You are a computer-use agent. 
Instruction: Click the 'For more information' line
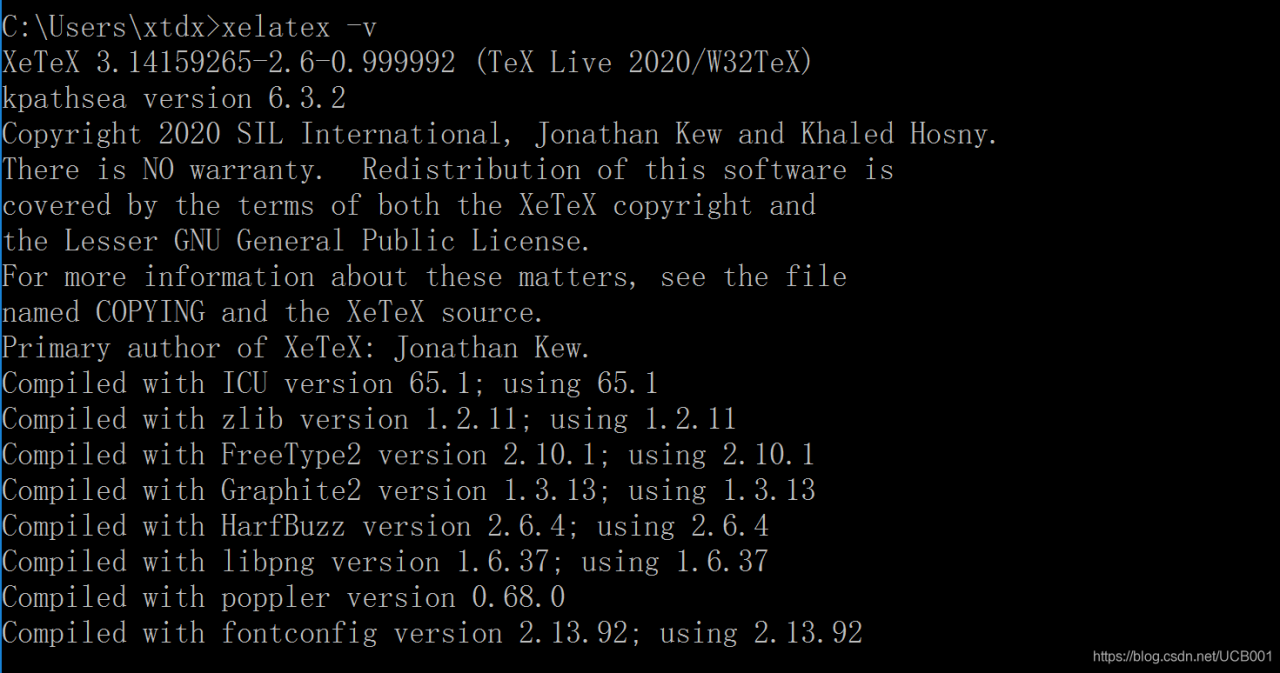424,277
